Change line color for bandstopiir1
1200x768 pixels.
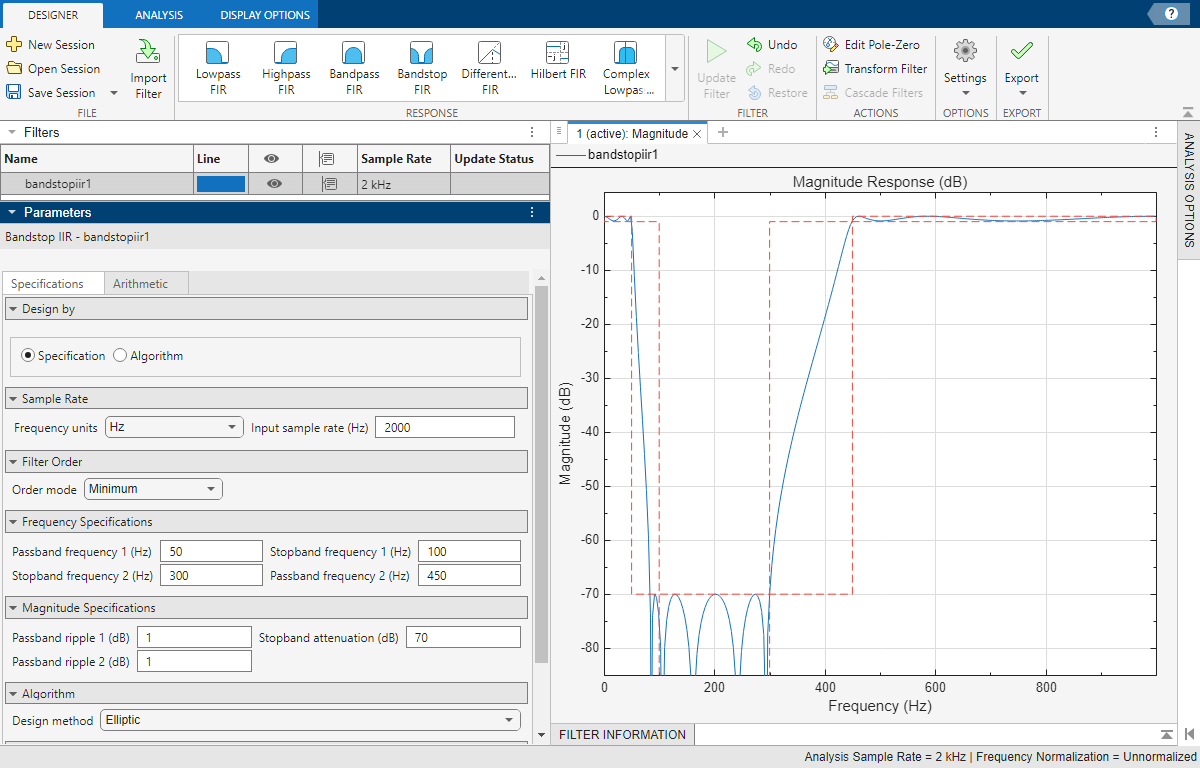tap(221, 183)
